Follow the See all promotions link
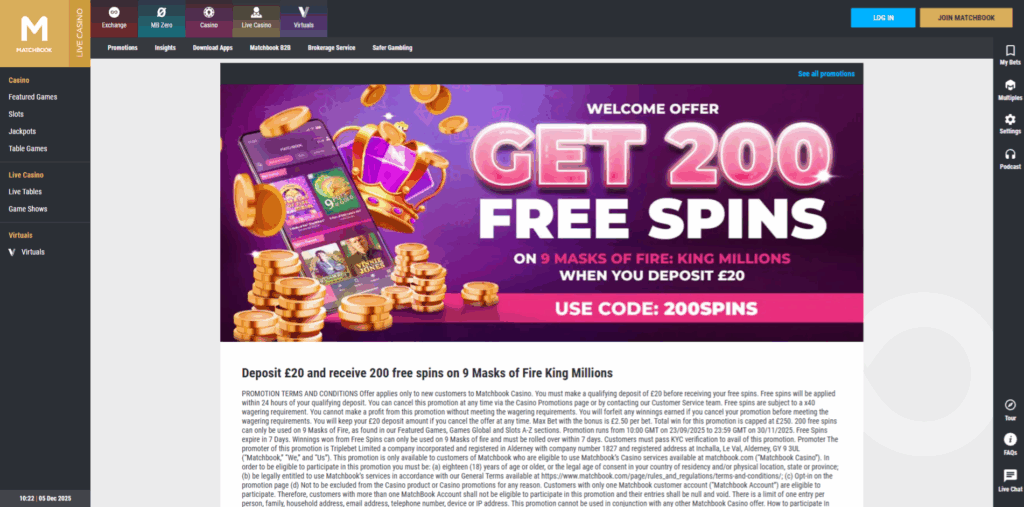This screenshot has height=507, width=1024. click(826, 74)
